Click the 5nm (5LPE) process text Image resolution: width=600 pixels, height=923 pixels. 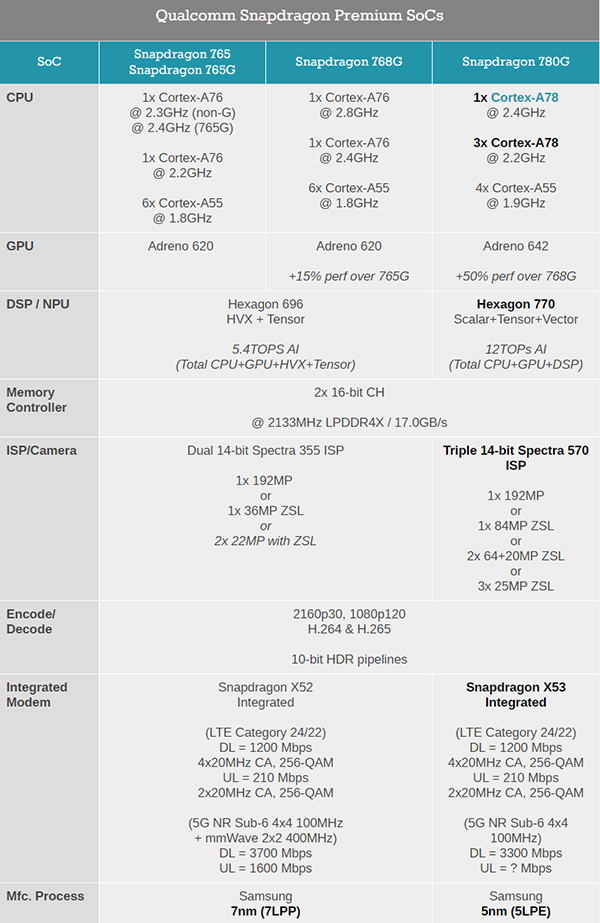516,911
